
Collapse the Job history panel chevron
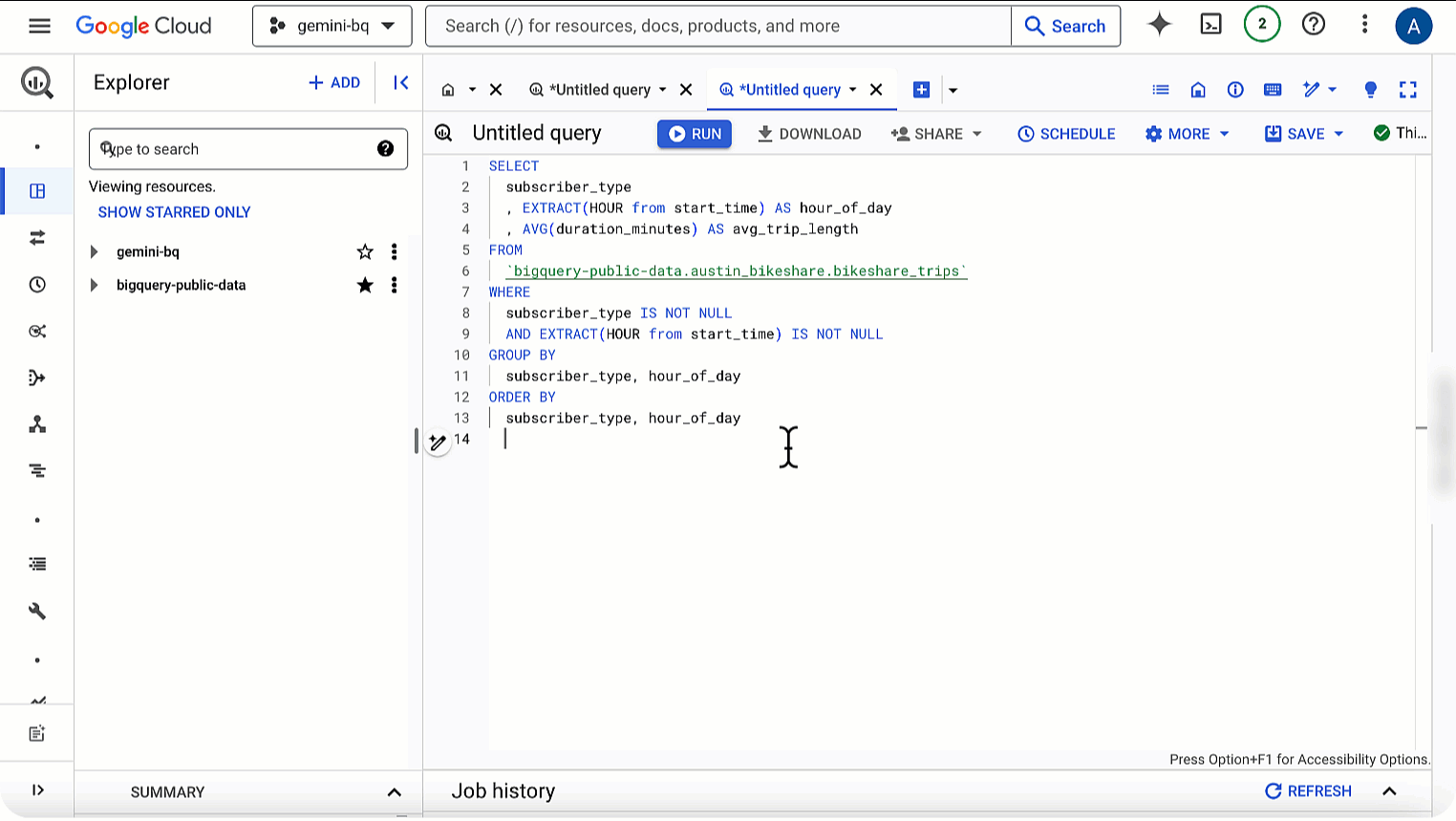point(1389,791)
